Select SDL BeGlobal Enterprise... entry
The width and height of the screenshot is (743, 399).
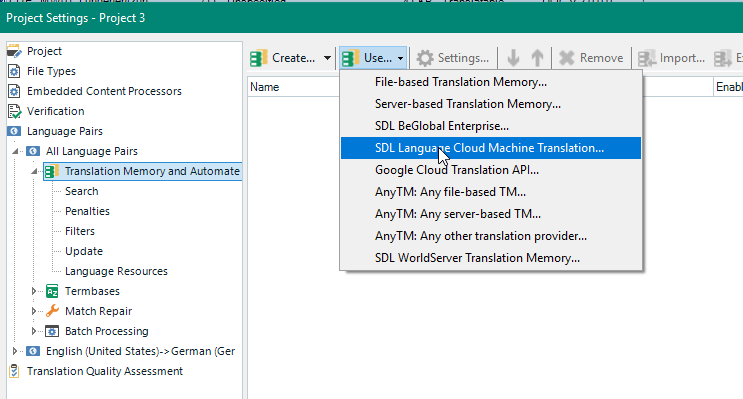click(491, 126)
